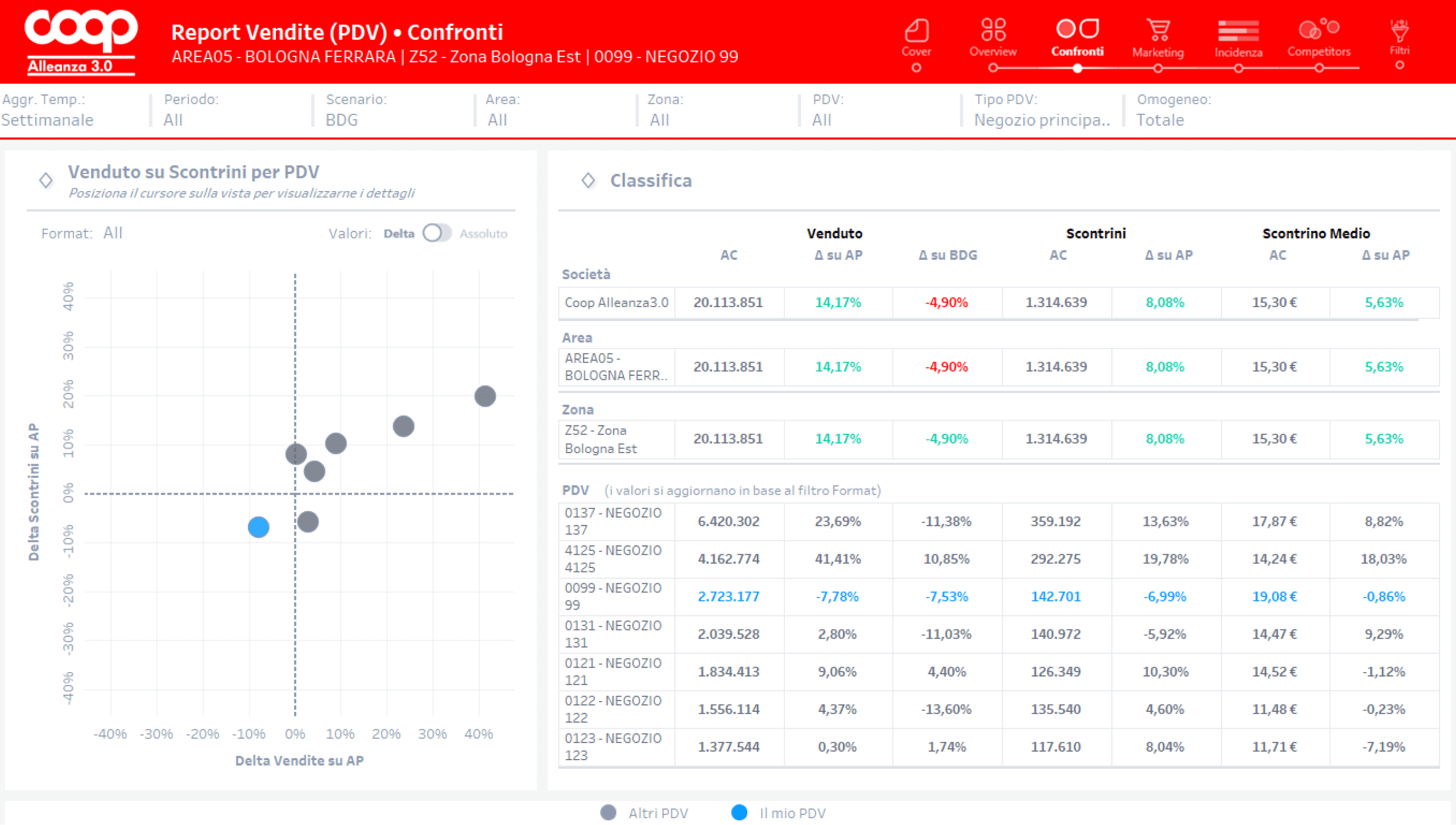
Task: Select row 0131 - NEGOZIO 131
Action: point(999,634)
